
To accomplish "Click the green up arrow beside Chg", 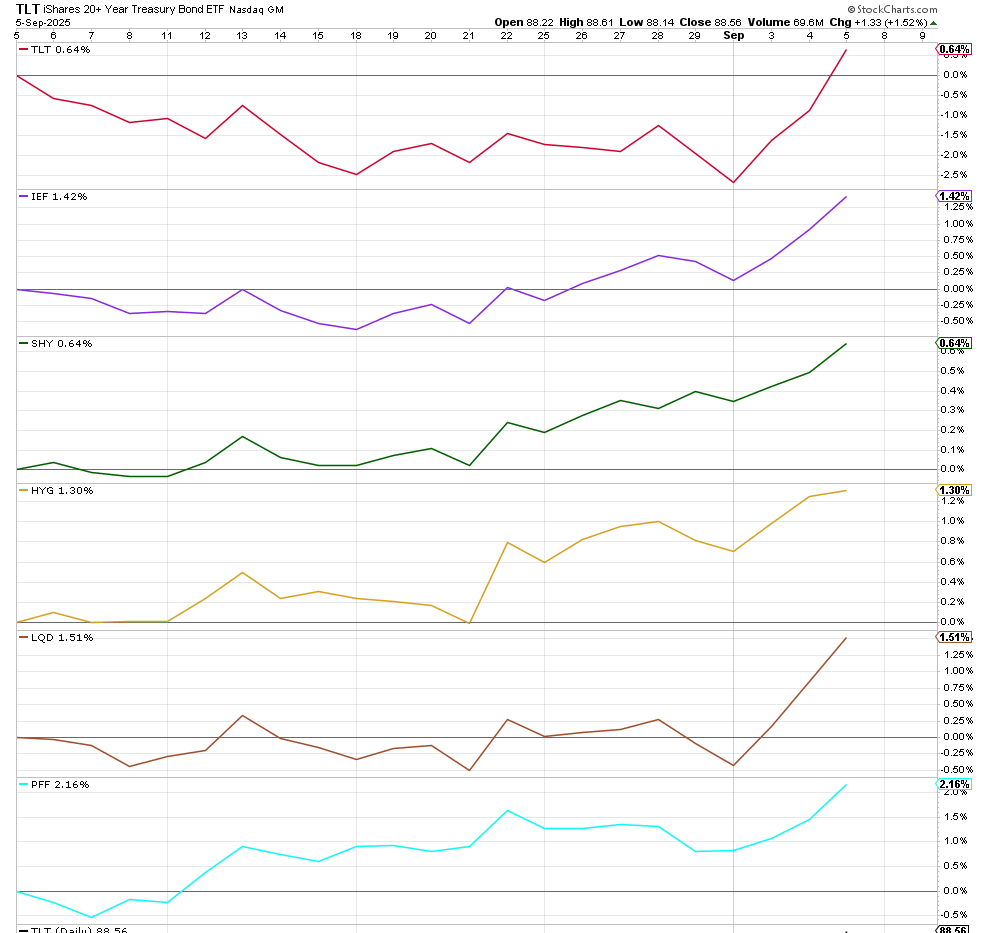I will [x=934, y=22].
